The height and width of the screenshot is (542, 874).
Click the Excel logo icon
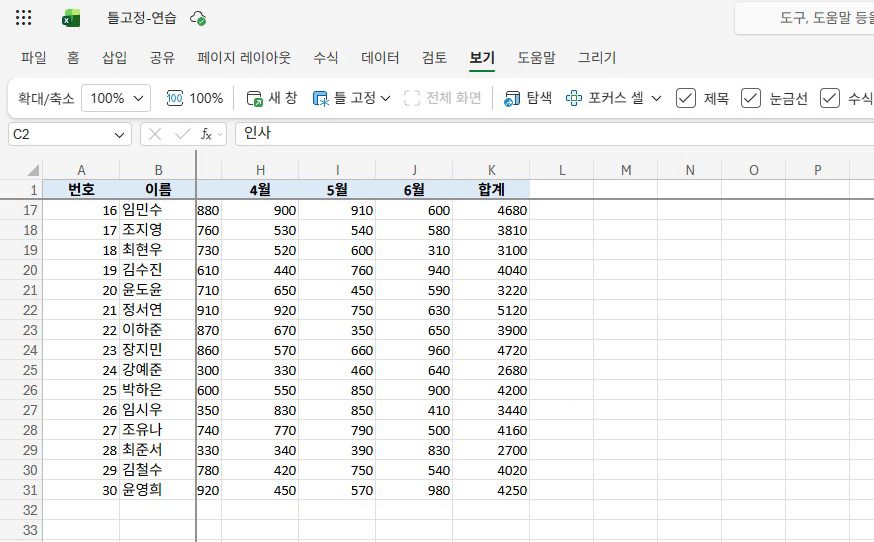coord(71,18)
